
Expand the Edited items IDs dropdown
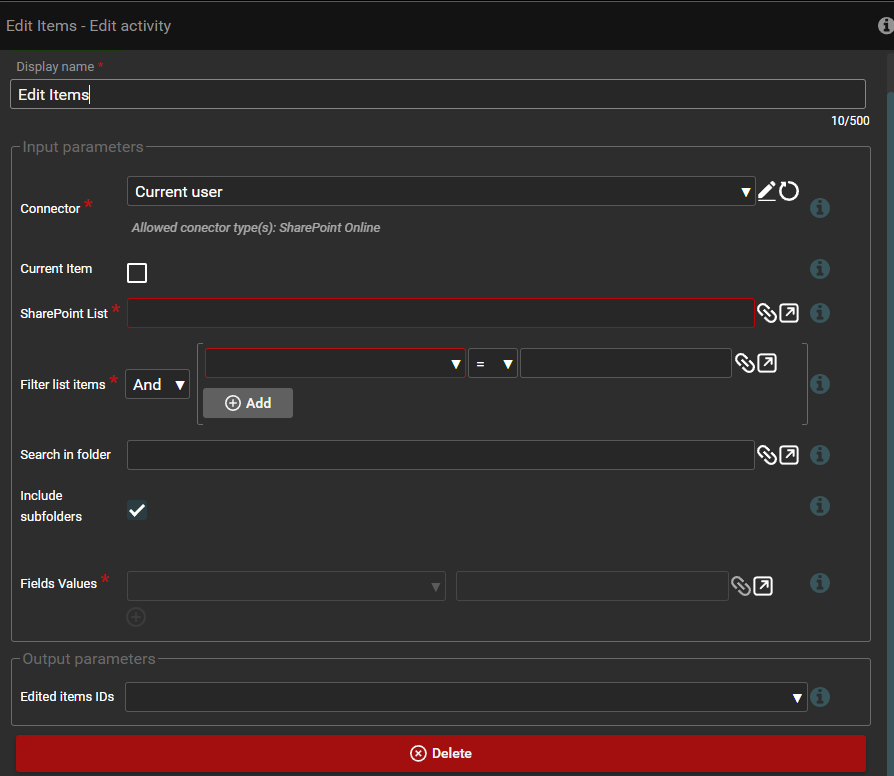465,697
